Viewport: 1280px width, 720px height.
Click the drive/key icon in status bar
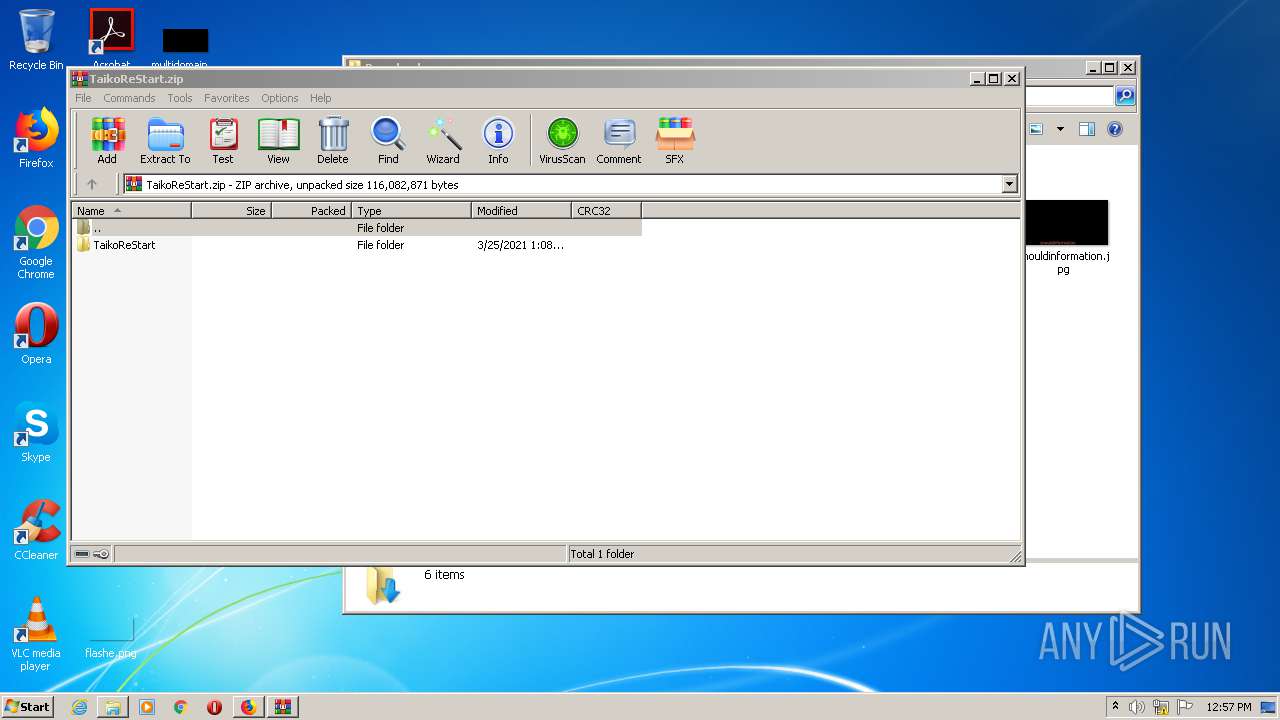[x=92, y=554]
